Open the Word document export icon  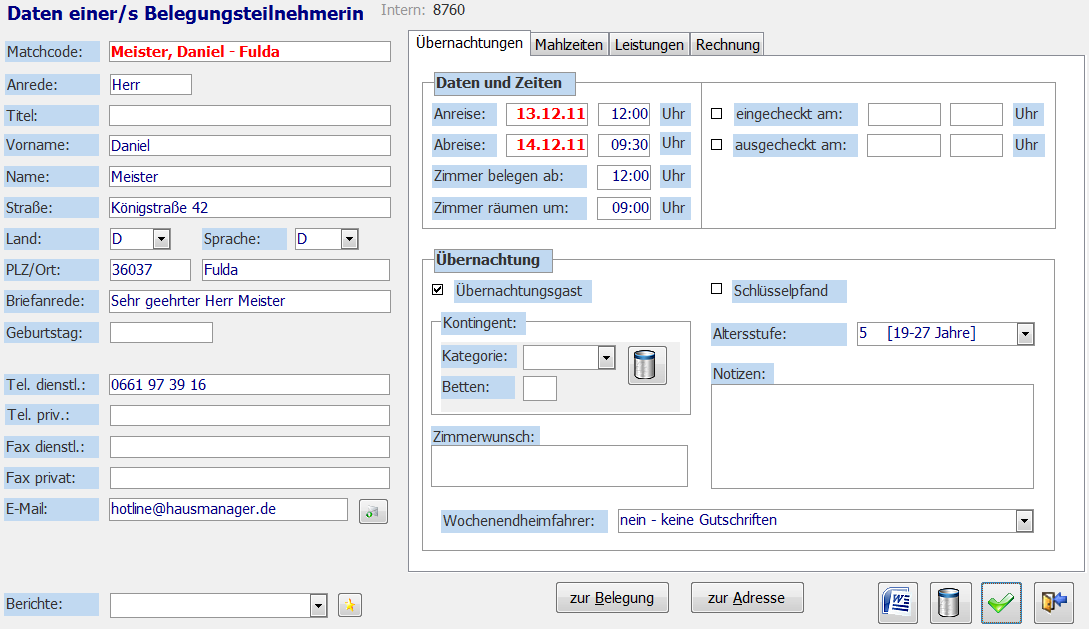[x=898, y=602]
